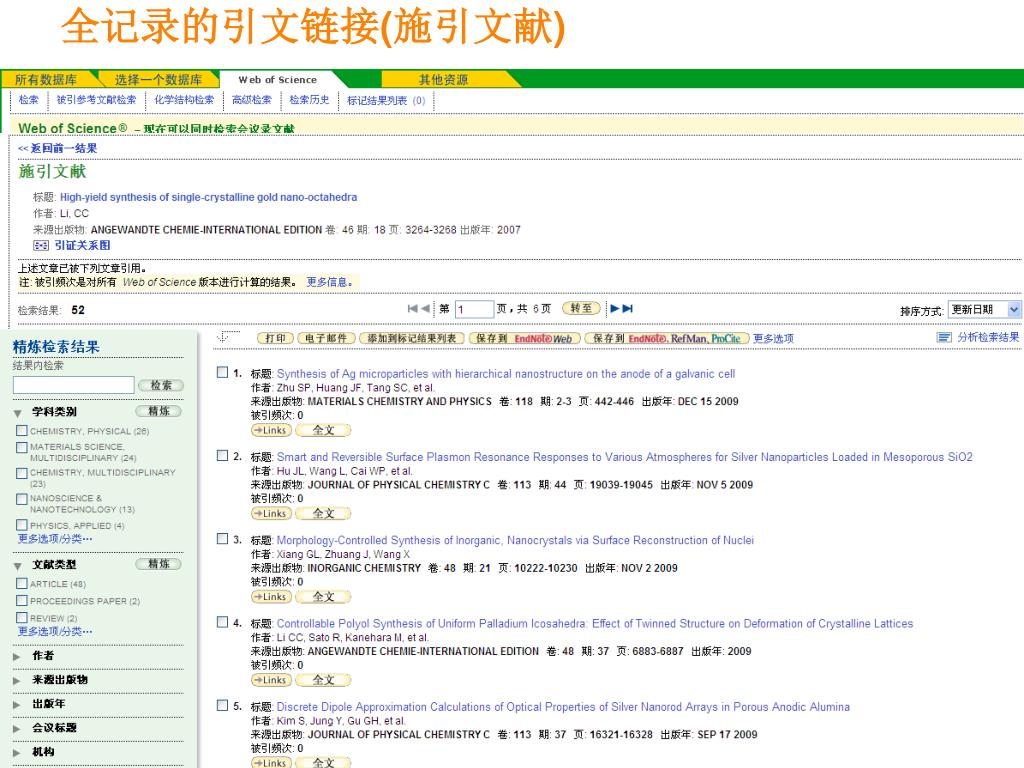Tick the PHYSICS, APPLIED (4) checkbox
Screen dimensions: 1024x768
coord(22,525)
